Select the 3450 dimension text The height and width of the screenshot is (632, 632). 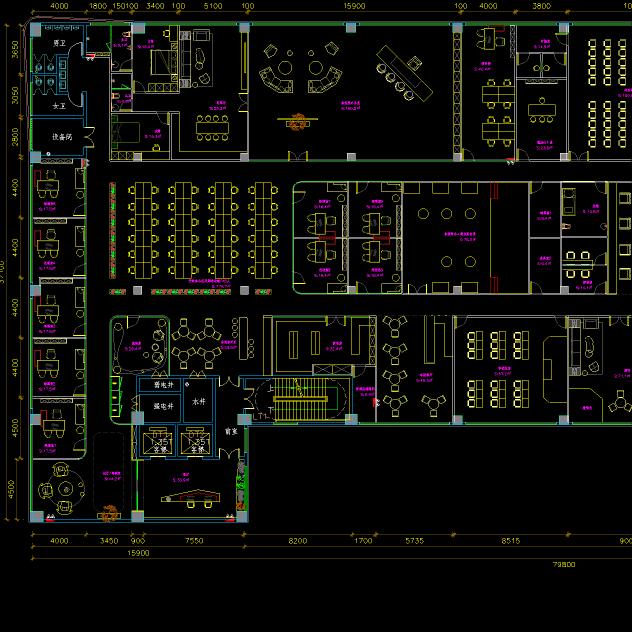(109, 541)
